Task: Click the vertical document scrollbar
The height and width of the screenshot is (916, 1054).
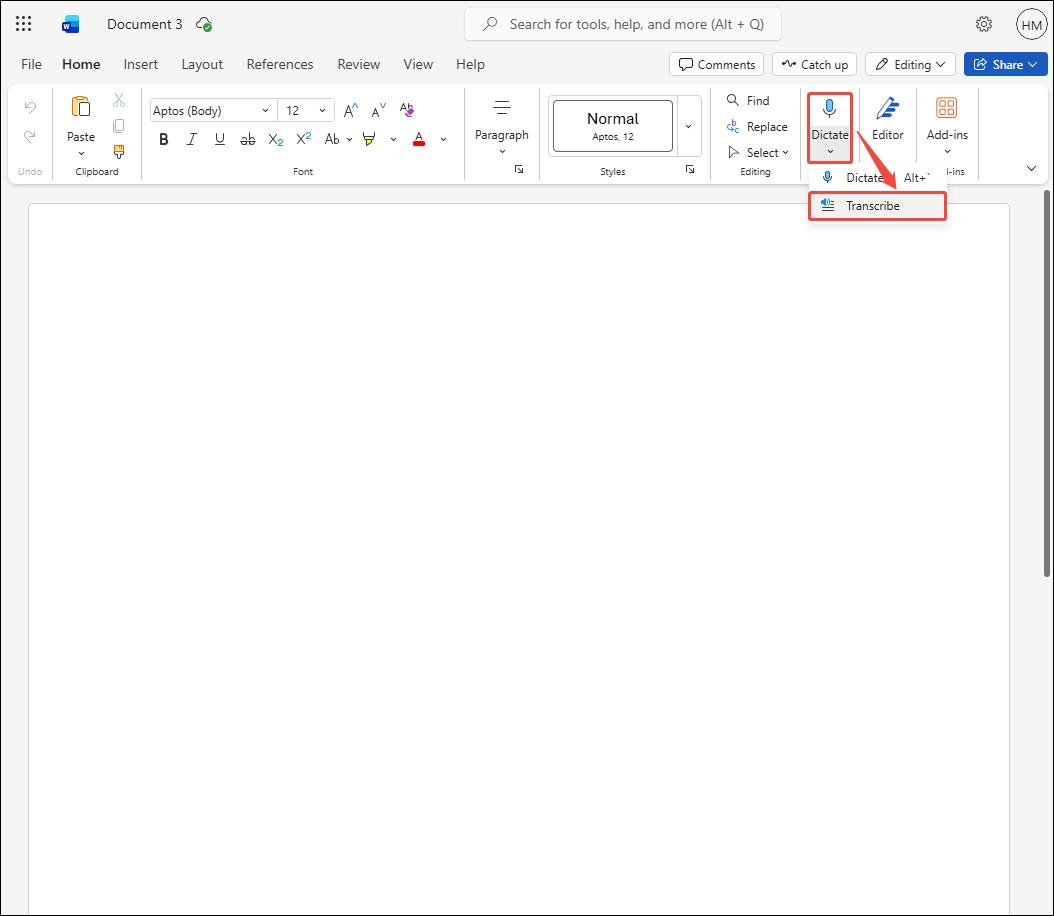Action: 1047,383
